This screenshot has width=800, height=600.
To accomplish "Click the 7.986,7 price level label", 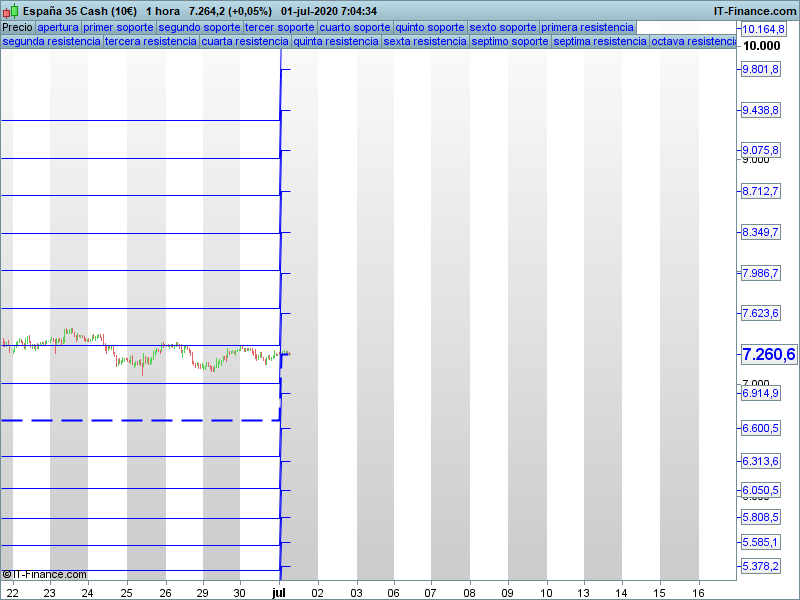I will [761, 273].
